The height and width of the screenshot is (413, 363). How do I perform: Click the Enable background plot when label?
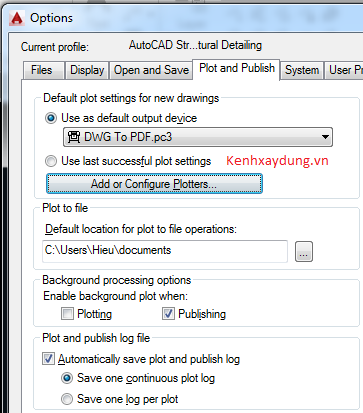[x=115, y=296]
